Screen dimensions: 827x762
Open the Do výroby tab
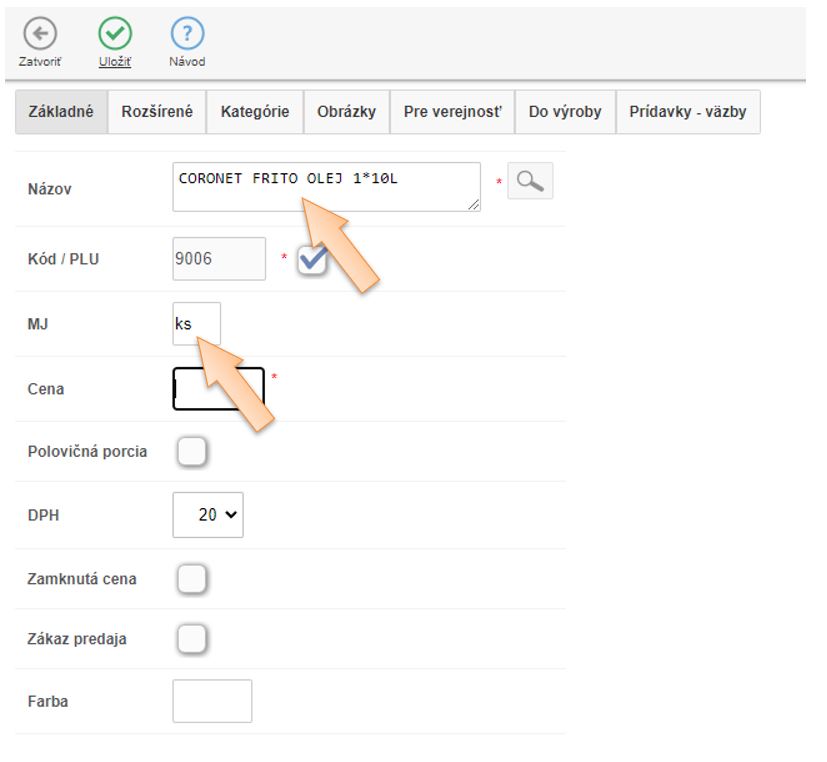point(565,112)
